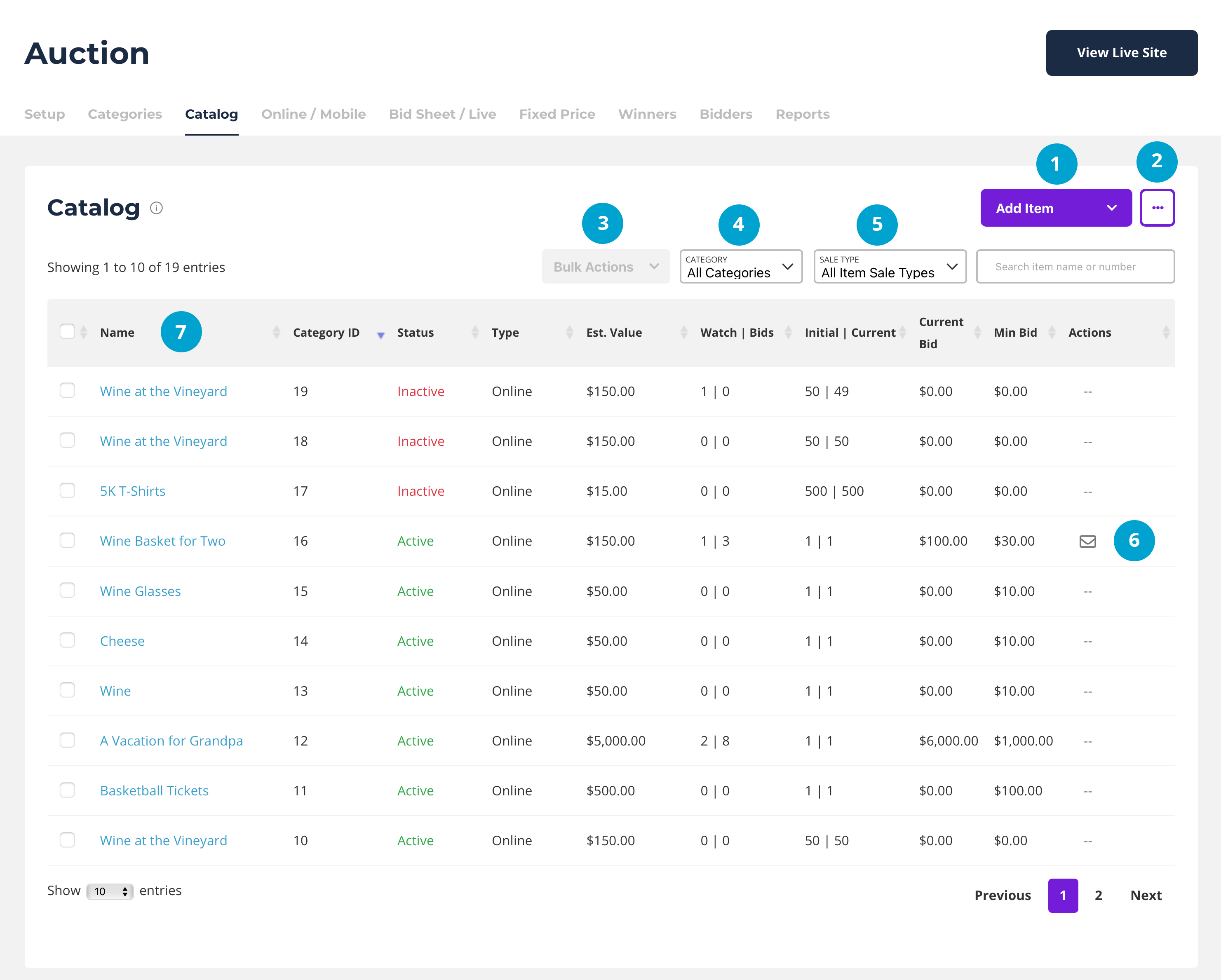Sort by Min Bid column arrows
This screenshot has width=1221, height=980.
[1051, 332]
